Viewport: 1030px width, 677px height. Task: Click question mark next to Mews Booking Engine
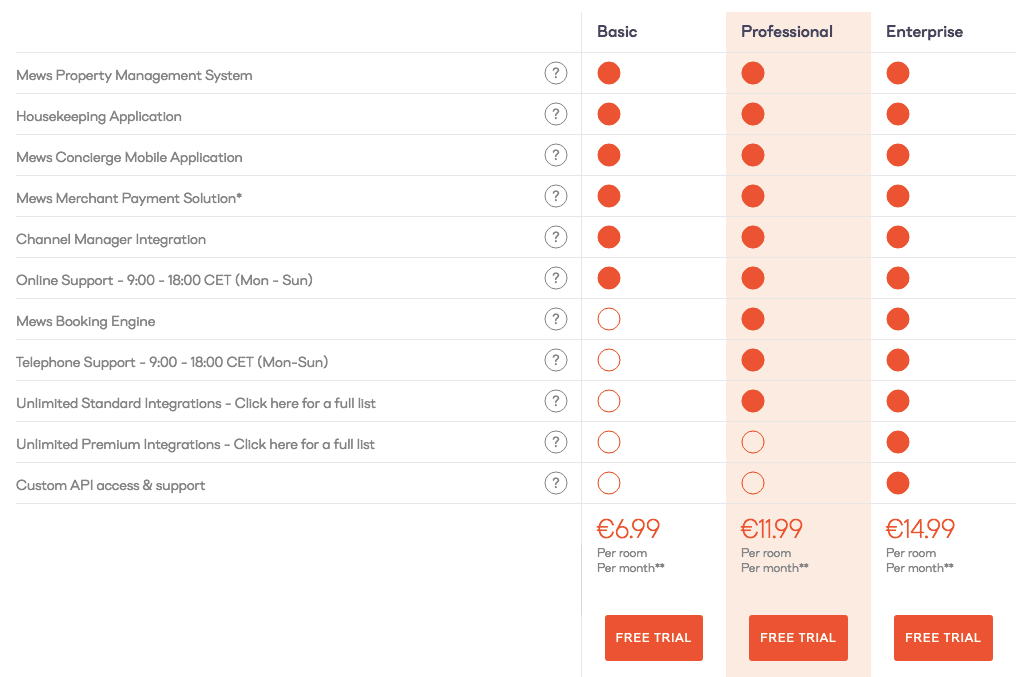[555, 319]
